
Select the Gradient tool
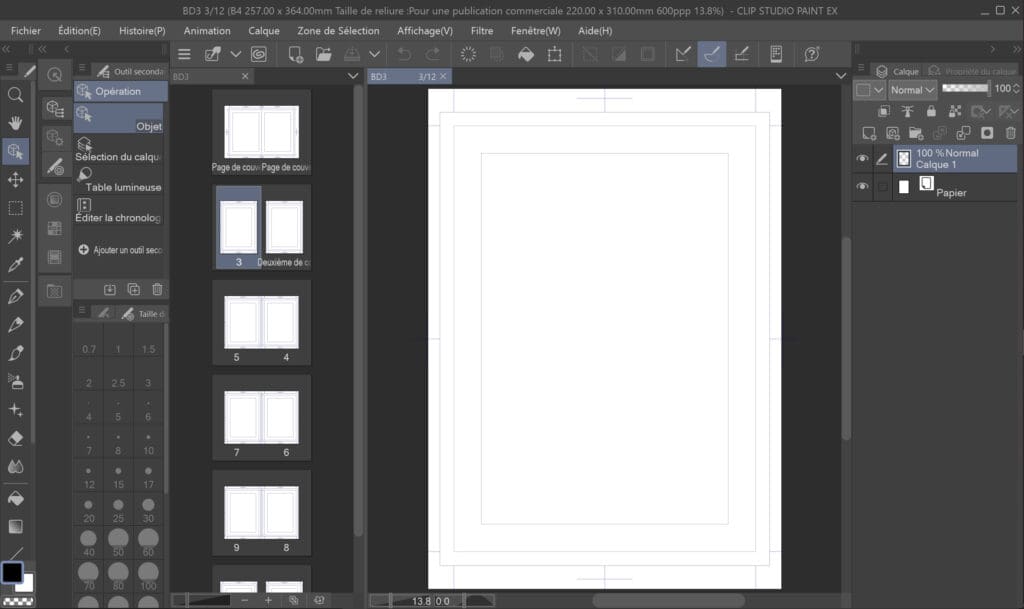tap(16, 527)
